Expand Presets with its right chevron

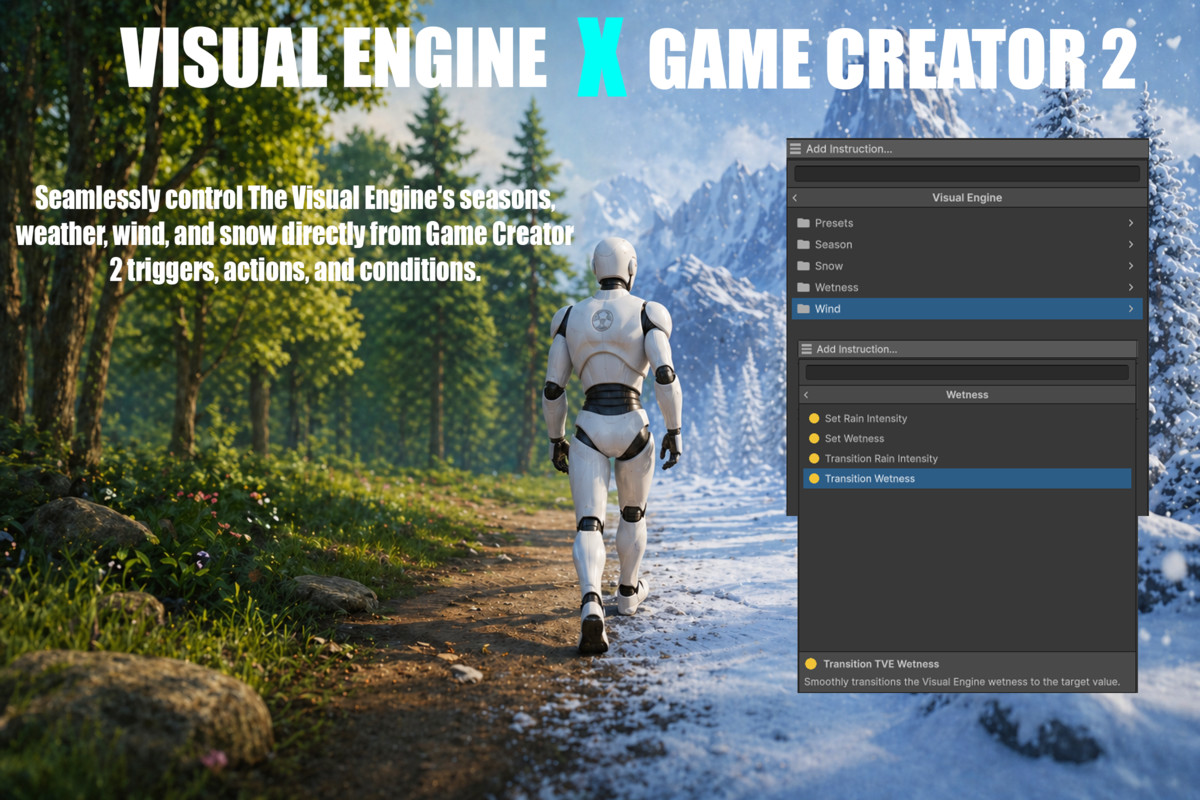coord(1131,223)
